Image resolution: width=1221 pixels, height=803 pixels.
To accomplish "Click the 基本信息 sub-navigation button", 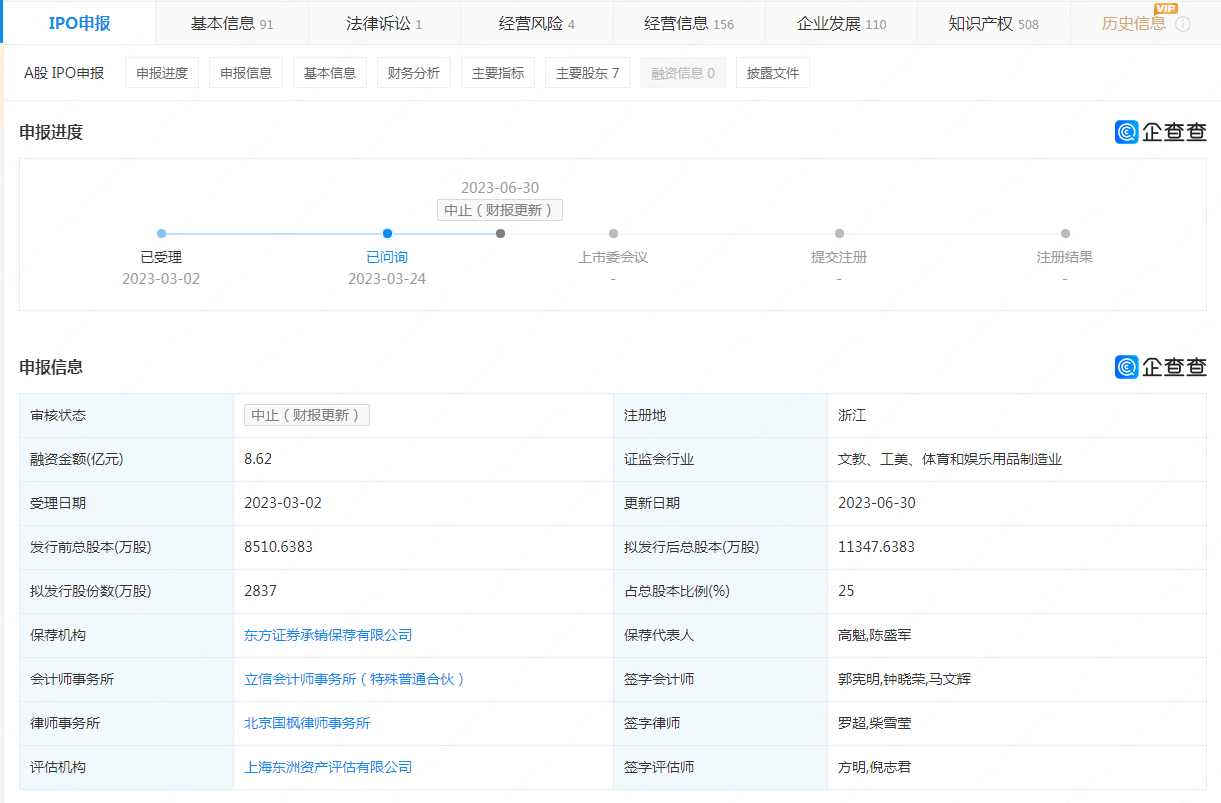I will point(330,73).
